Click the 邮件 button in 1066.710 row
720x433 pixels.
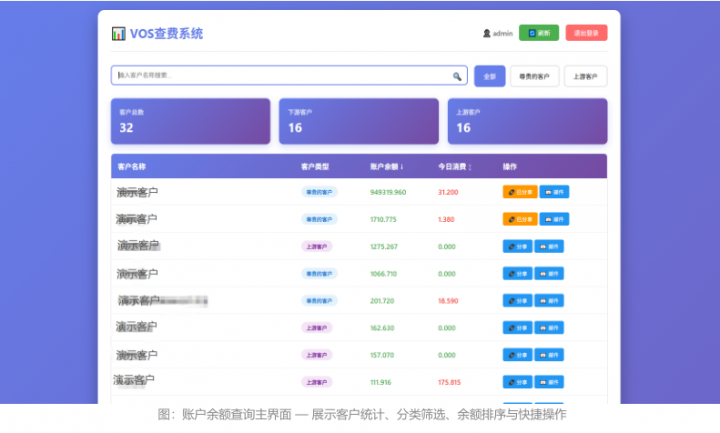coord(549,274)
